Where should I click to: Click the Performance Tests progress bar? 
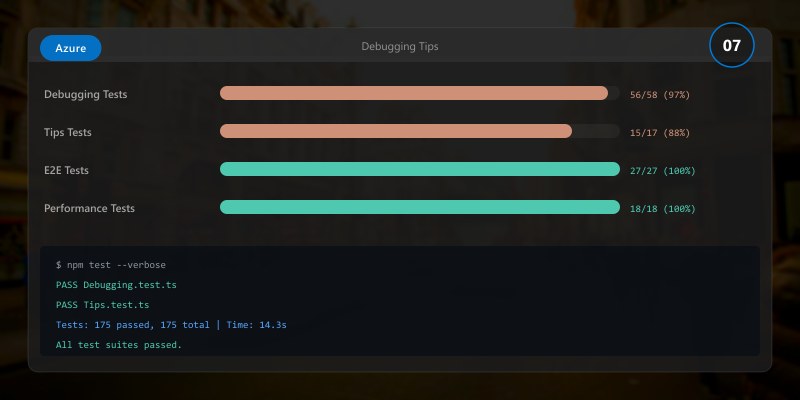pyautogui.click(x=420, y=207)
